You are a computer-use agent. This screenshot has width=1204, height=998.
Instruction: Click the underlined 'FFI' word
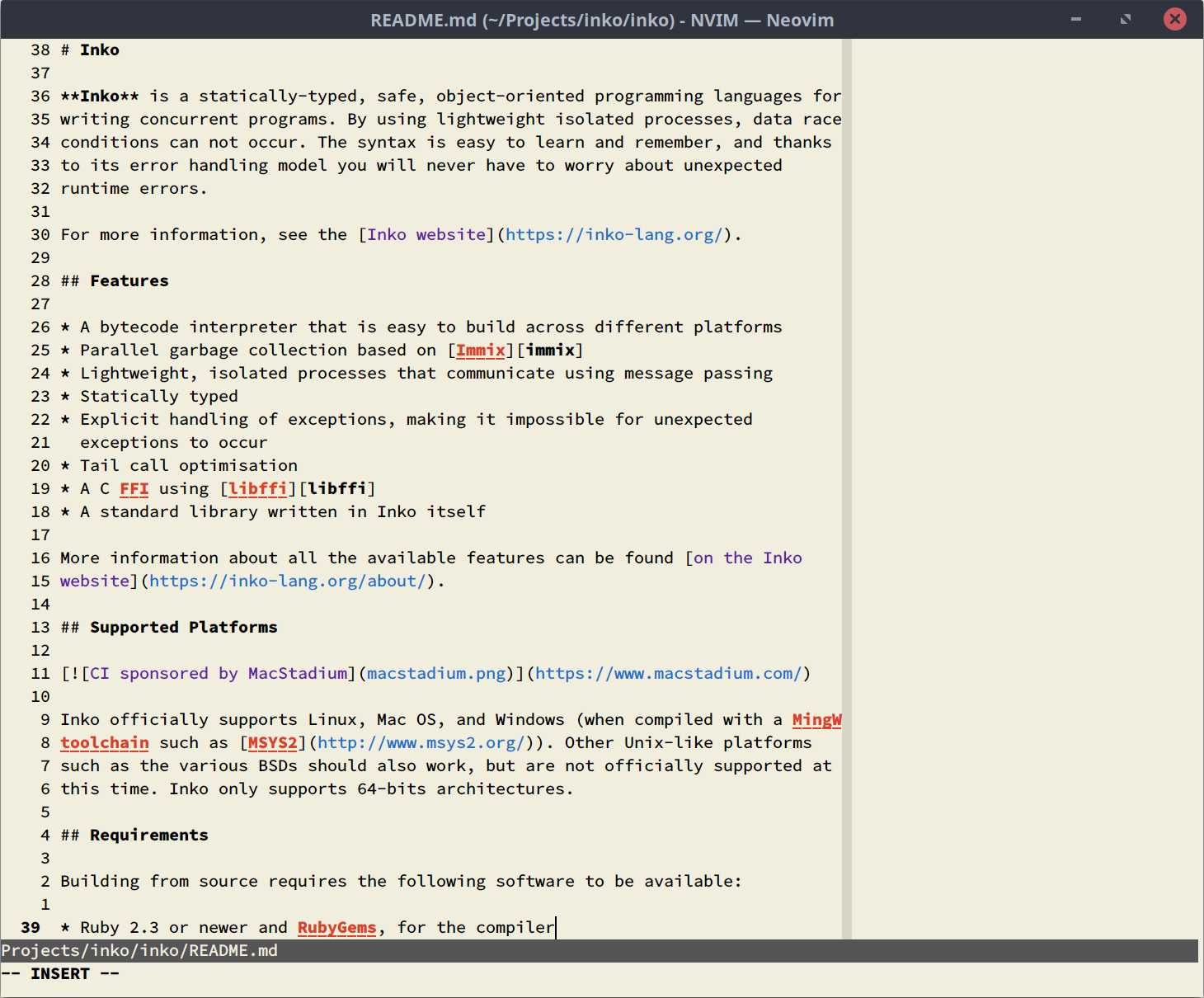[134, 488]
